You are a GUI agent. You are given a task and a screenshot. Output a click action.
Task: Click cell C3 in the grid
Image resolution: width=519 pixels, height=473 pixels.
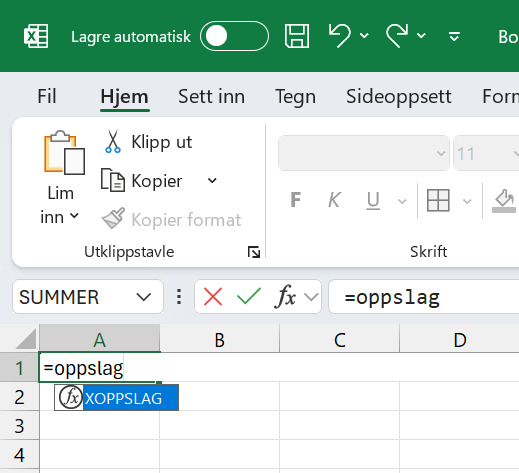[339, 425]
